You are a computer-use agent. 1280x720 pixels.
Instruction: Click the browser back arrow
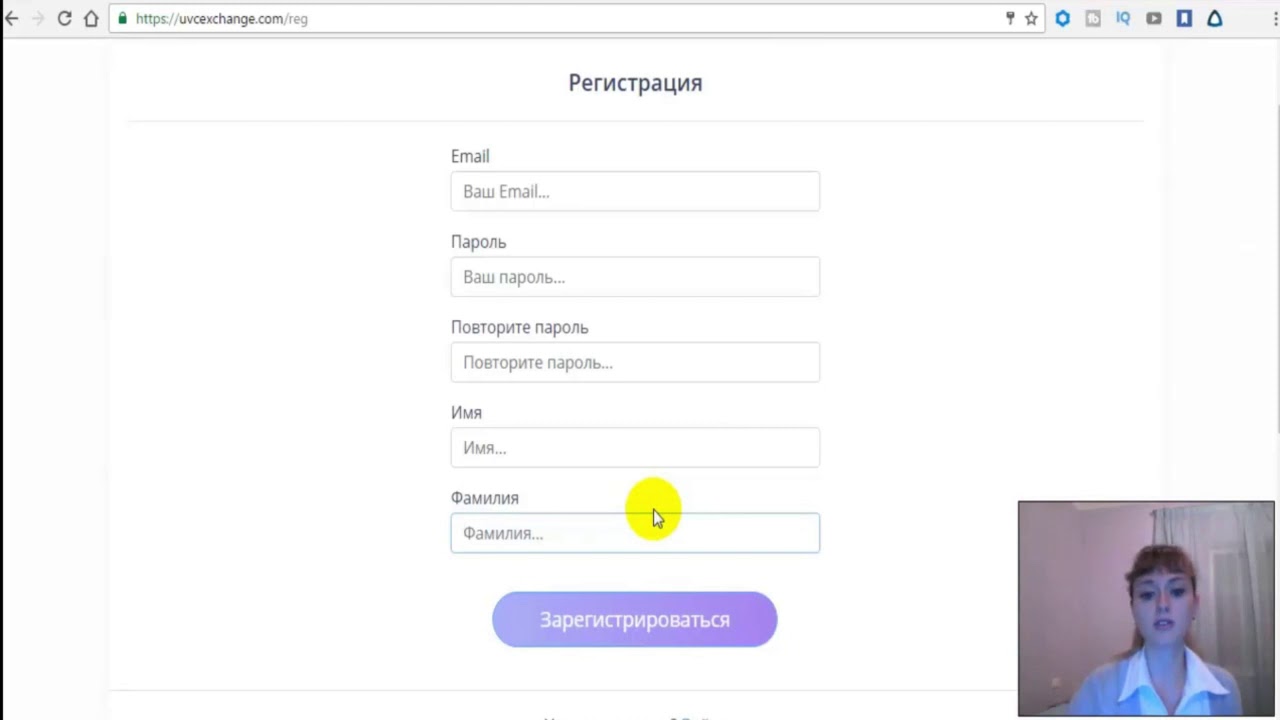point(12,18)
